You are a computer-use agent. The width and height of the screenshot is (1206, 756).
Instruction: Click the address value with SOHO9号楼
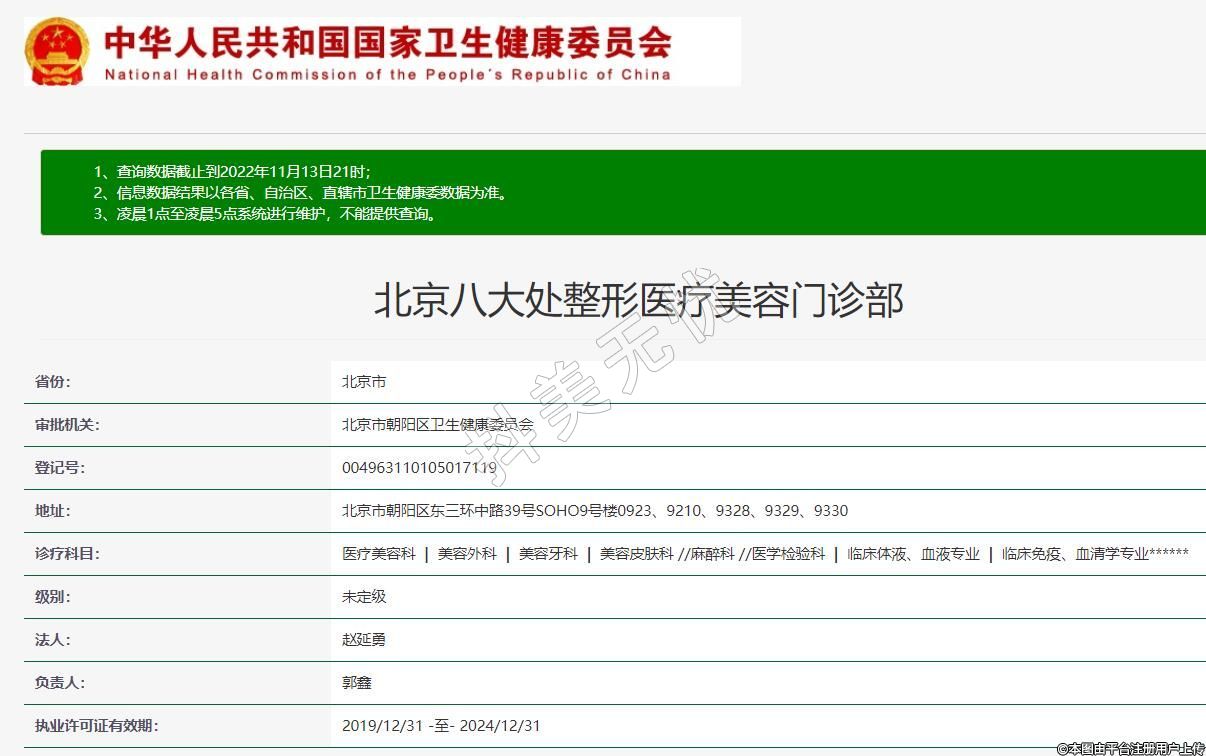click(594, 511)
